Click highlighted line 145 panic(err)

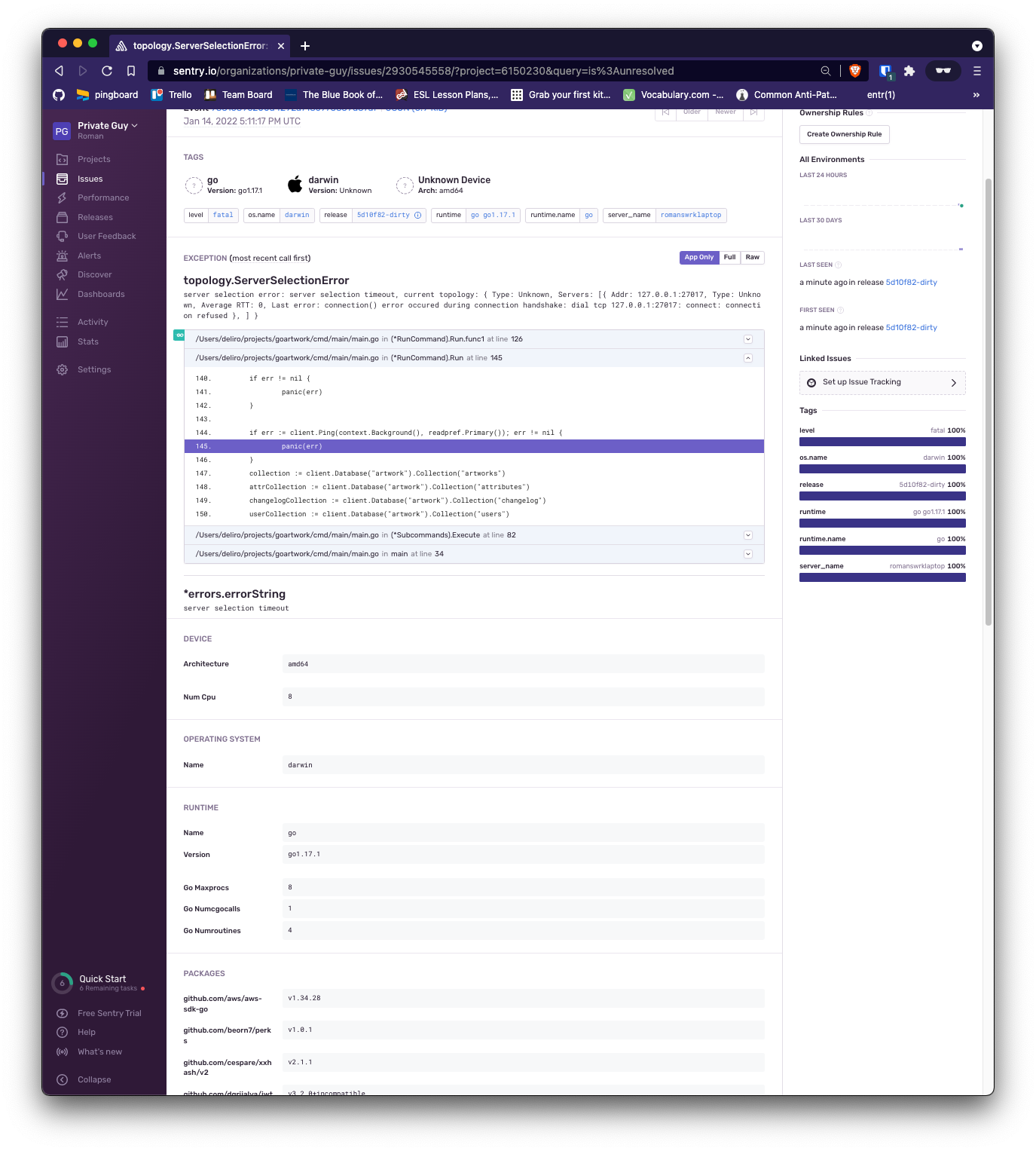[474, 446]
